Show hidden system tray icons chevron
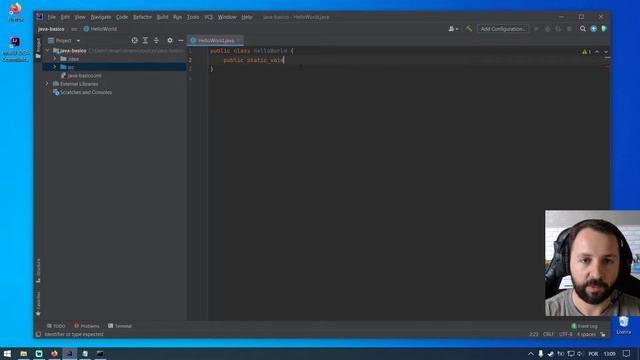The image size is (640, 360). (531, 353)
